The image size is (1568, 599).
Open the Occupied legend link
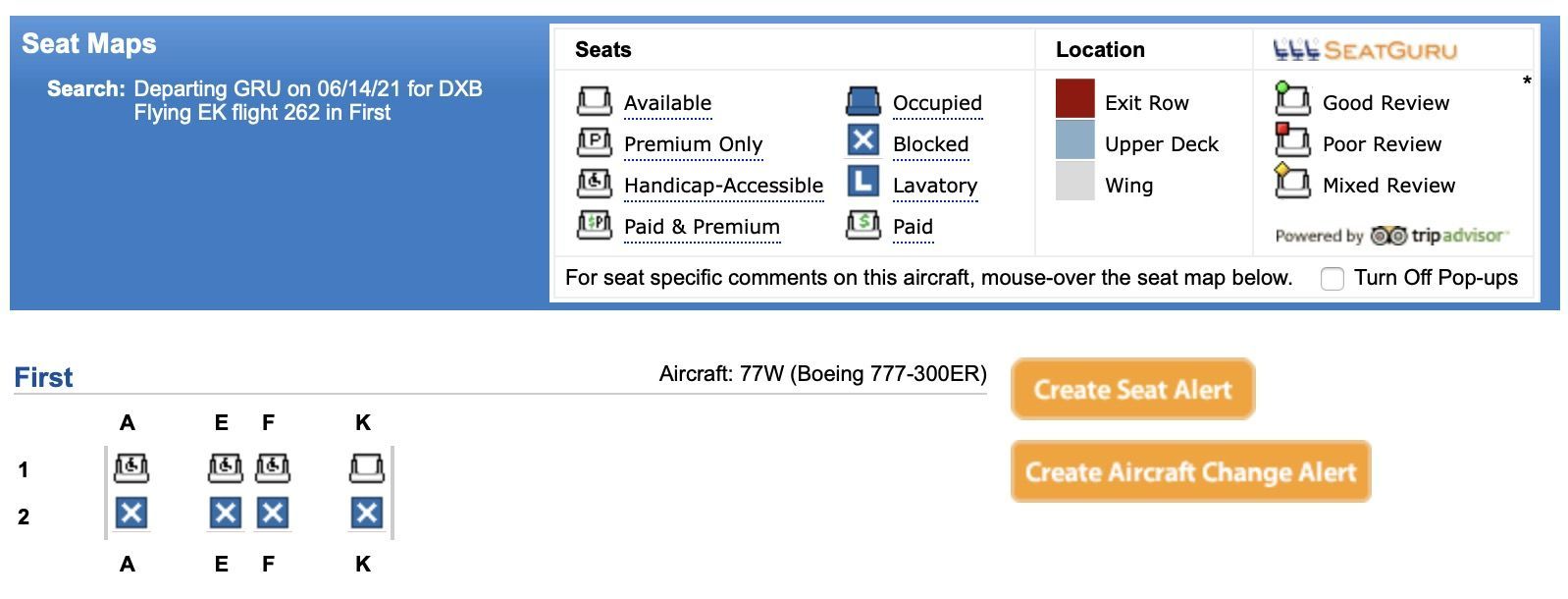point(937,103)
